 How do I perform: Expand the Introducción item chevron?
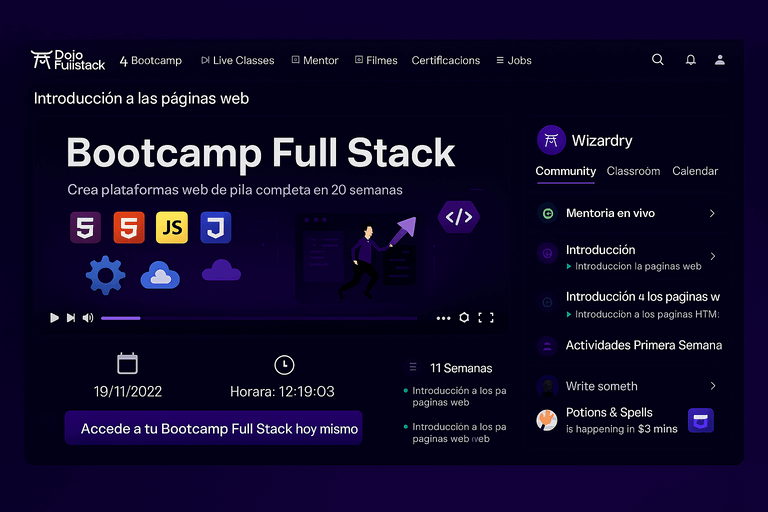712,256
